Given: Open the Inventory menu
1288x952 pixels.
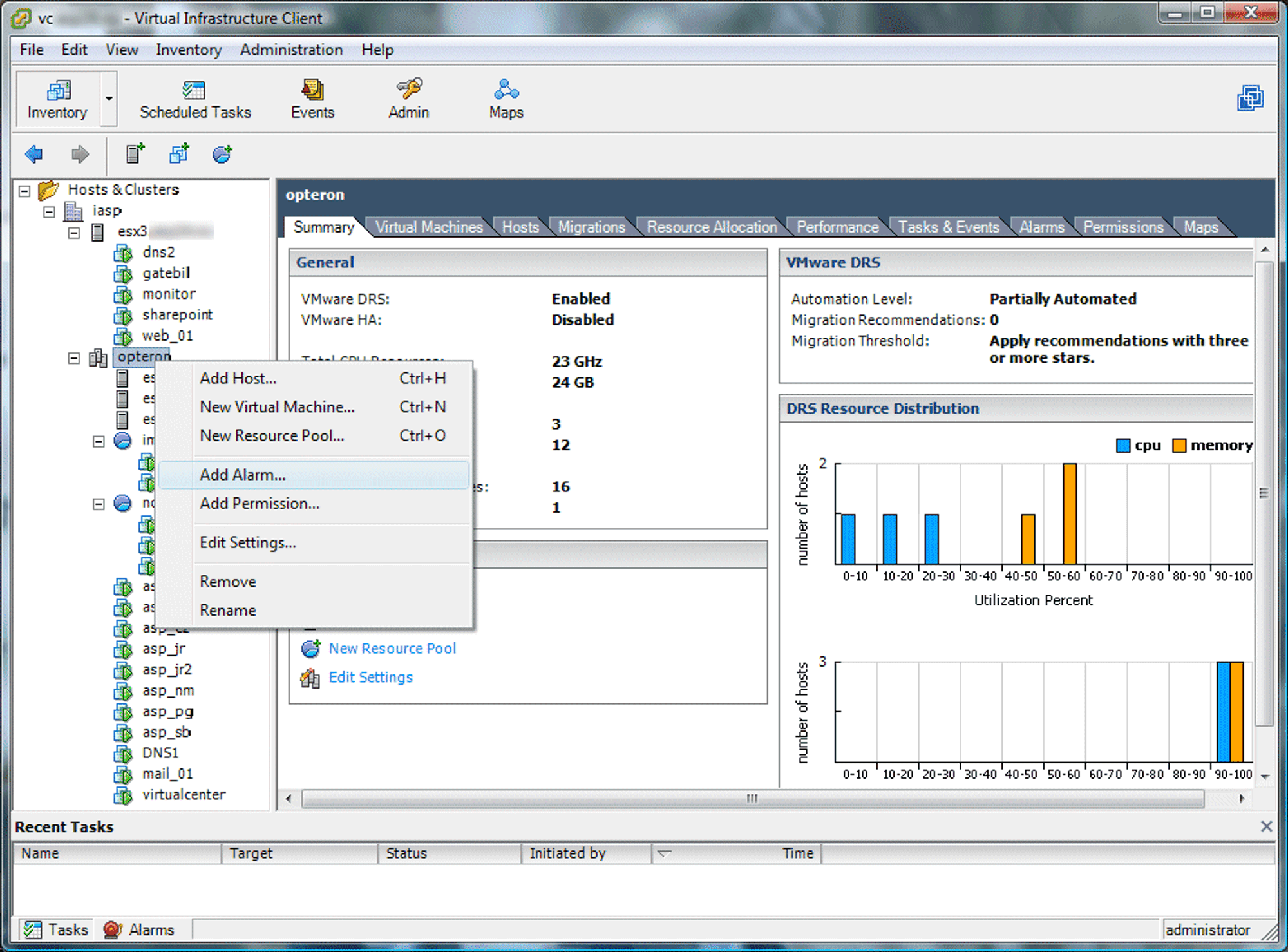Looking at the screenshot, I should point(189,50).
